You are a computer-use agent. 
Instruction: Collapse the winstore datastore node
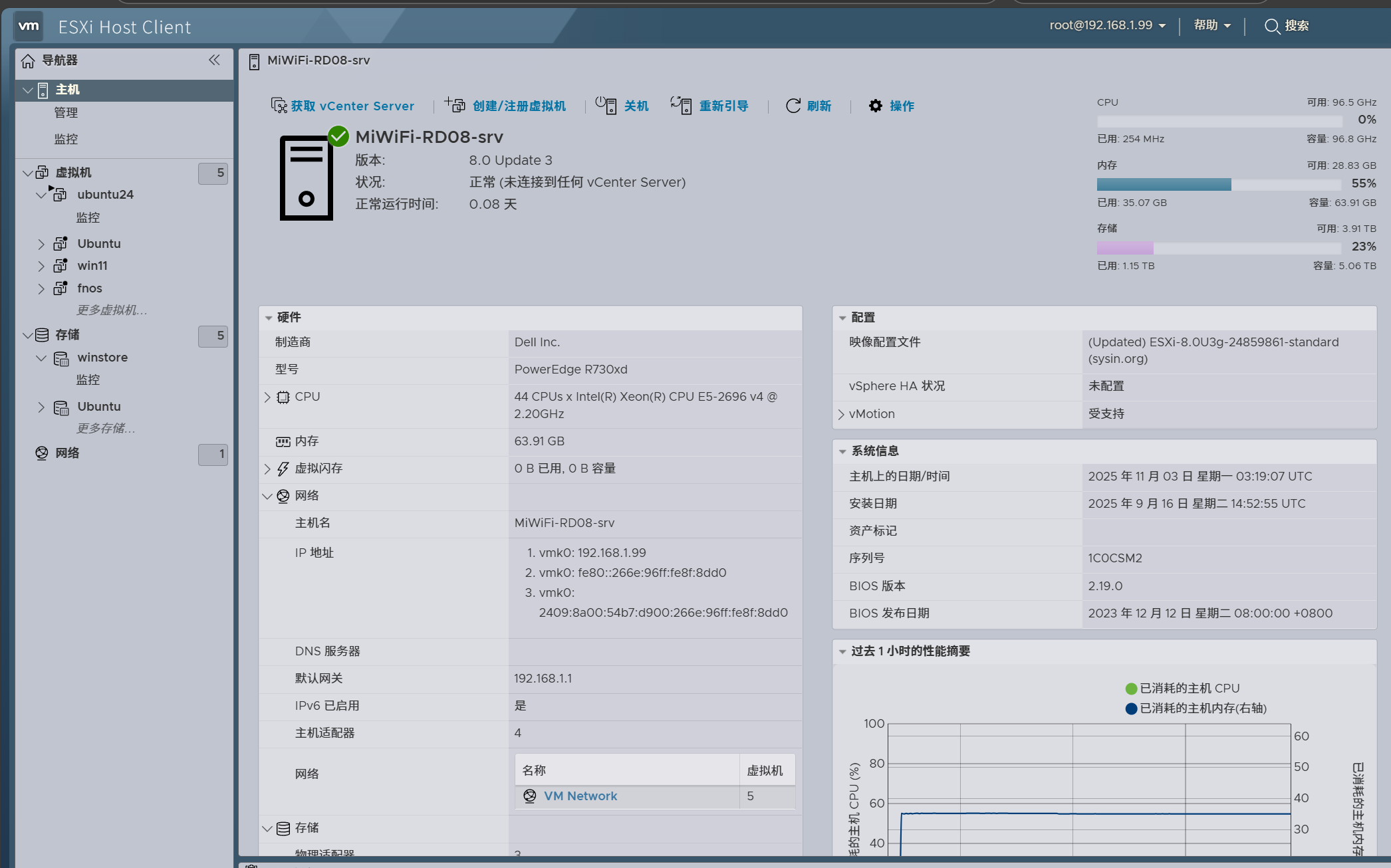point(41,358)
